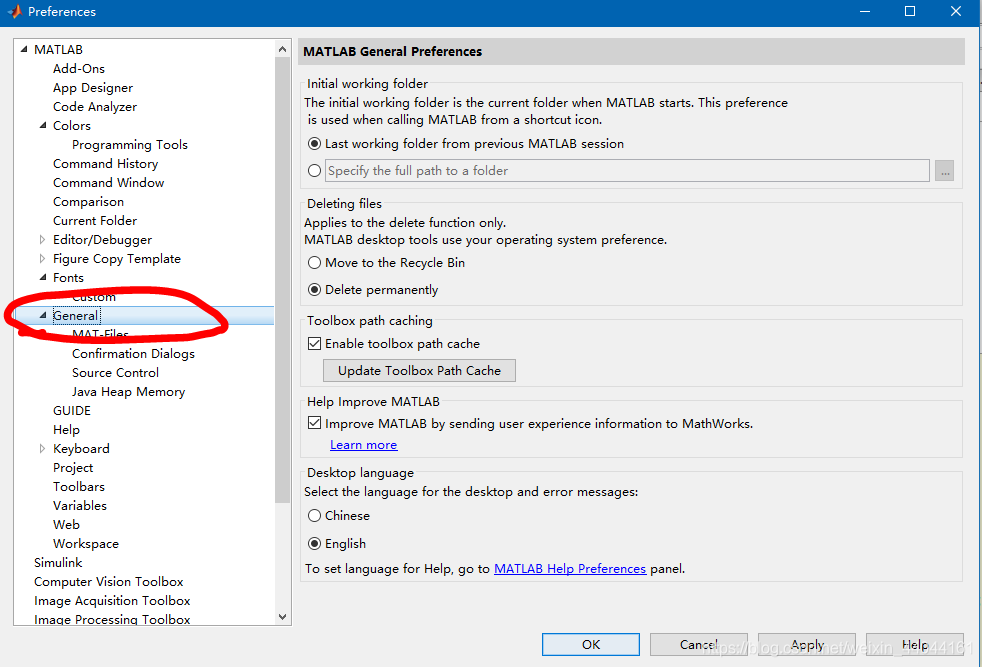Open the Learn more link

(363, 445)
